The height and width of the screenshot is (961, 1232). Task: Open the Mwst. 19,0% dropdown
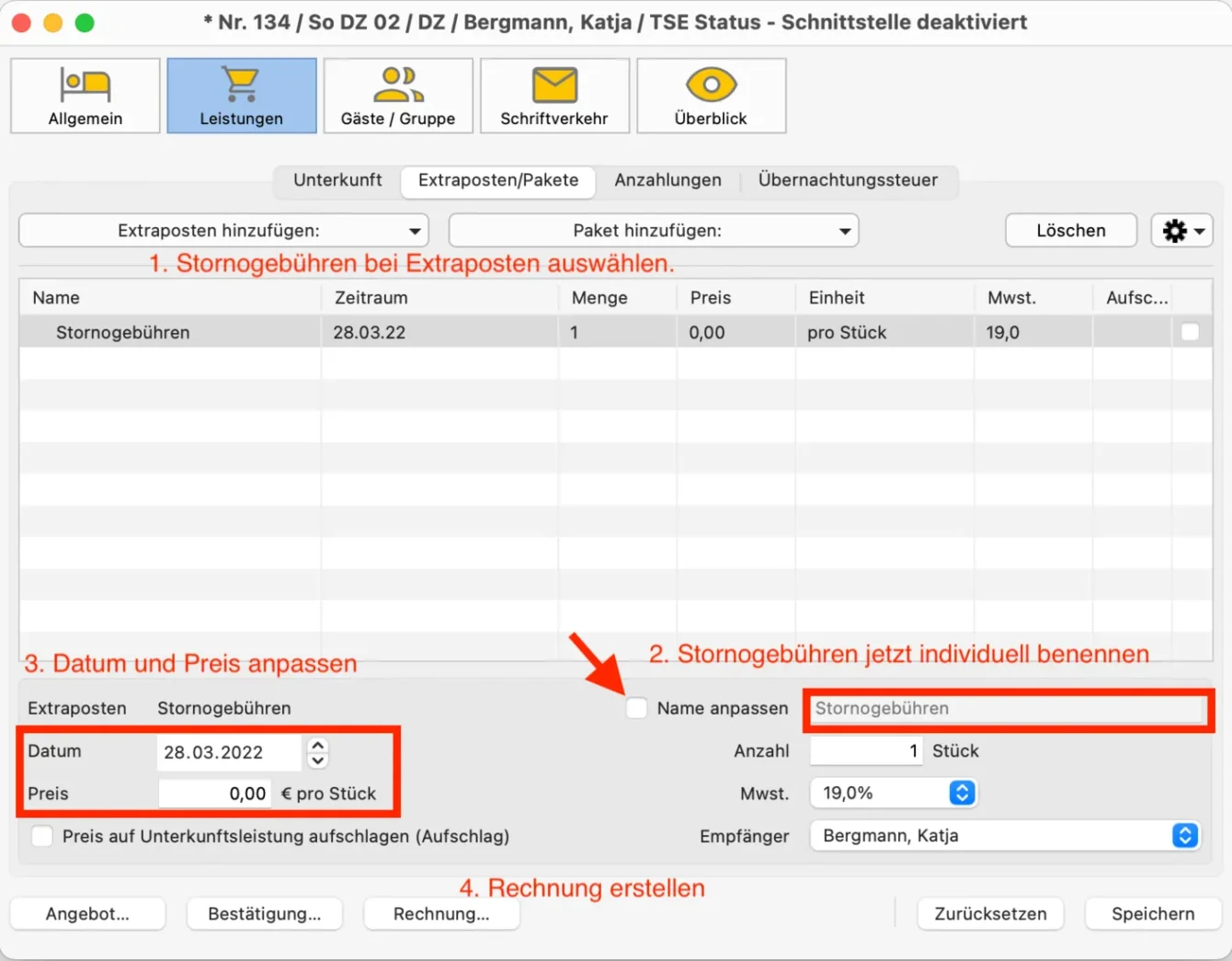click(x=893, y=793)
